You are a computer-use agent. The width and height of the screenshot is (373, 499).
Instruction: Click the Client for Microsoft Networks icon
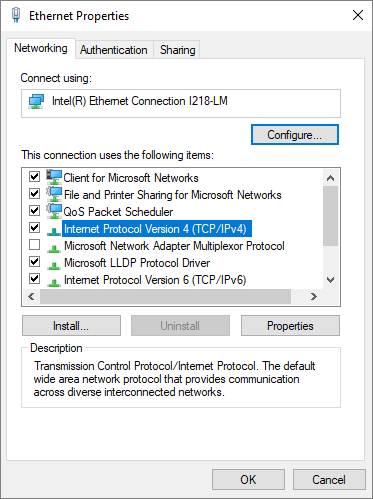point(54,177)
